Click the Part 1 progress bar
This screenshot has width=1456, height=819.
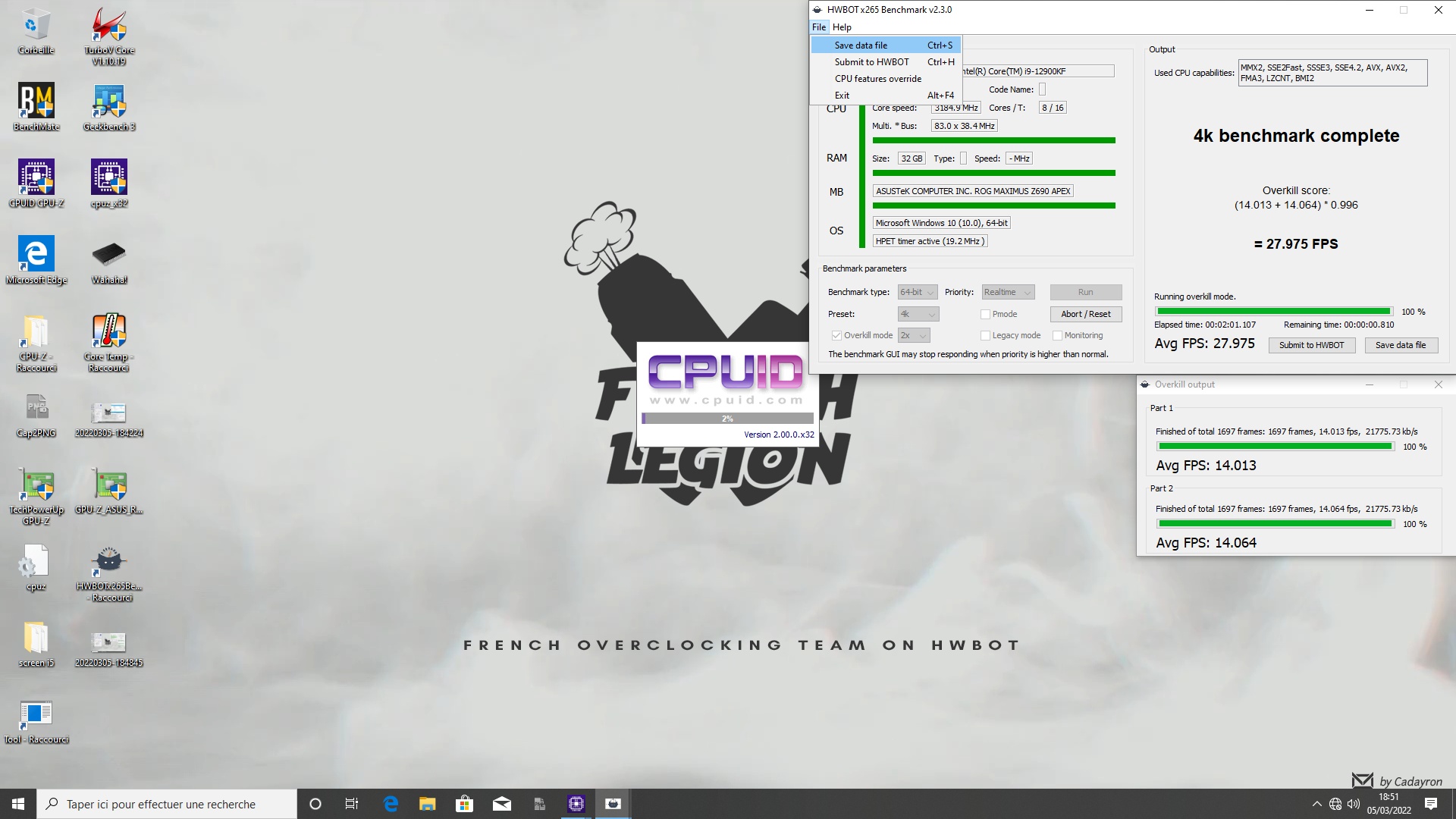(x=1276, y=447)
